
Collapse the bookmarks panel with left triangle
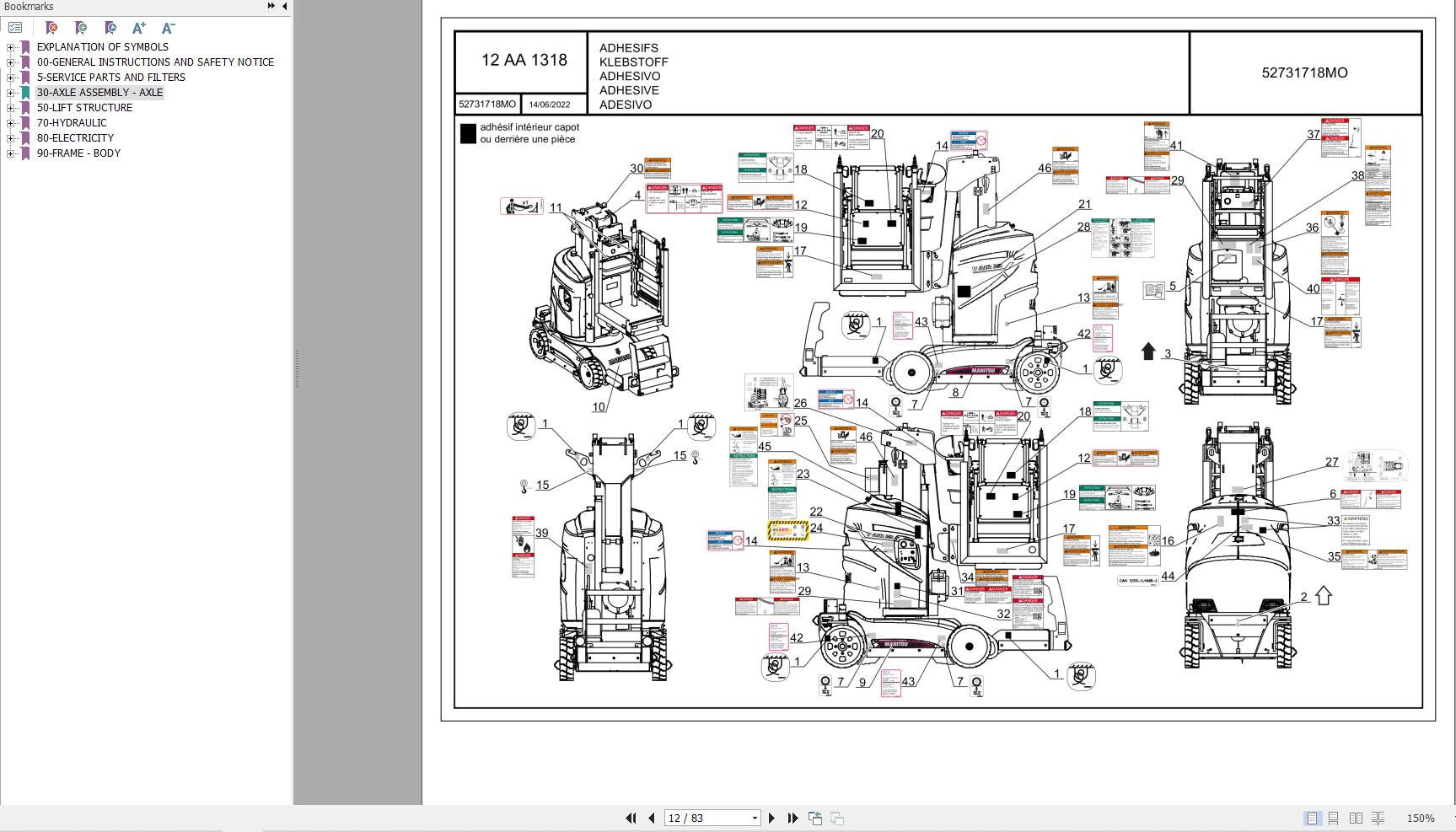tap(284, 6)
